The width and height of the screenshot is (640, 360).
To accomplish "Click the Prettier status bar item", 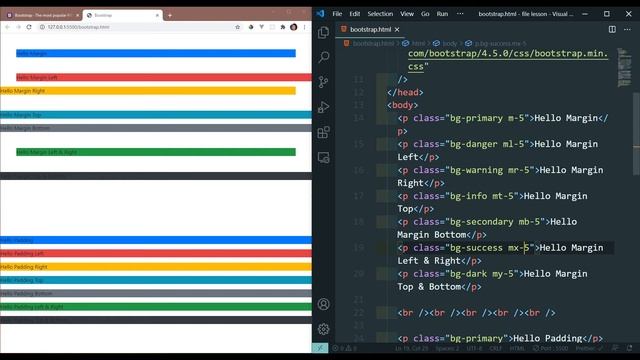I will (x=589, y=348).
